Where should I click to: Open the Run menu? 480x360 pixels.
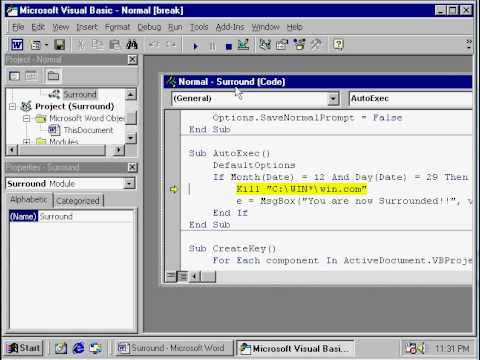click(175, 27)
